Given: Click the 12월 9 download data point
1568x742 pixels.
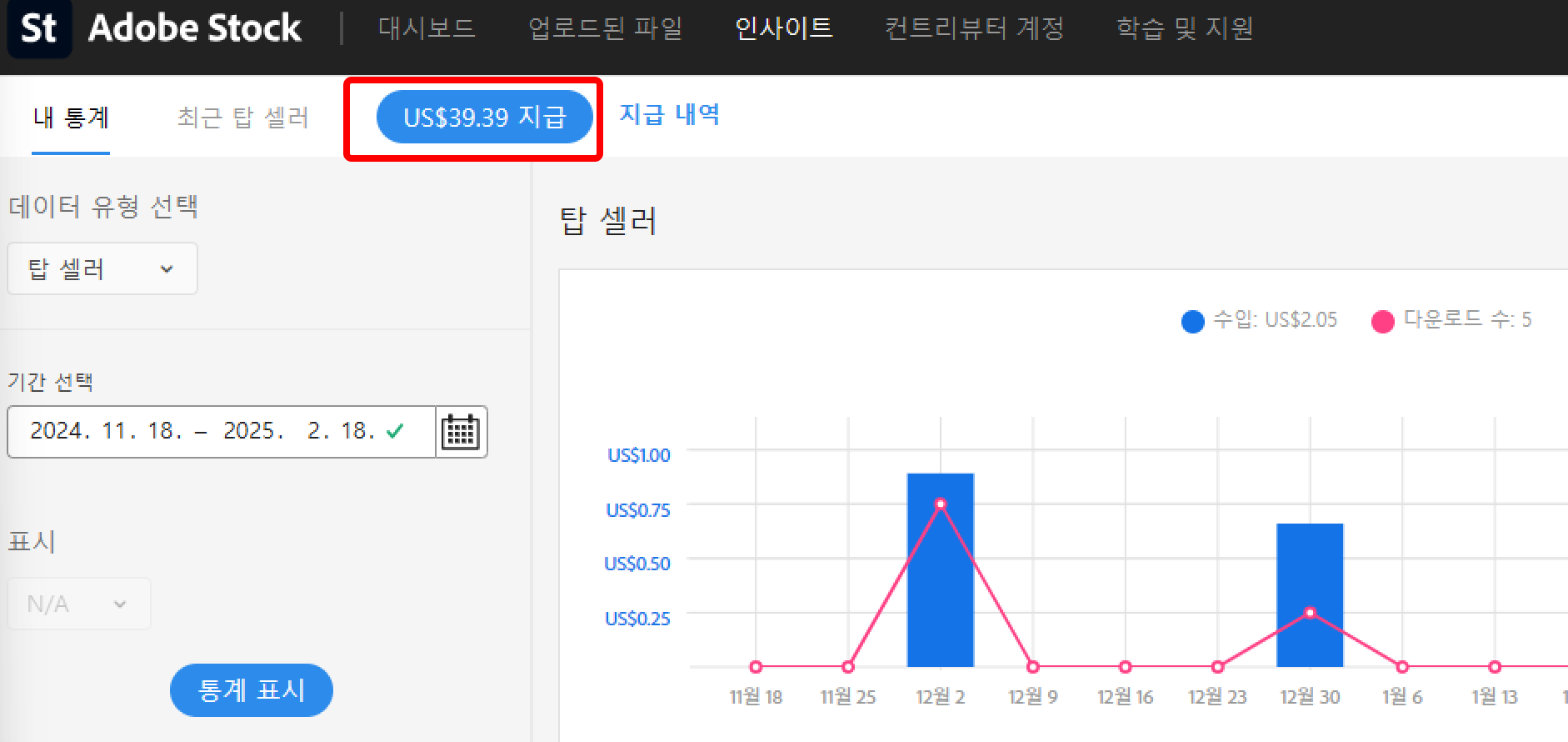Looking at the screenshot, I should (1033, 667).
